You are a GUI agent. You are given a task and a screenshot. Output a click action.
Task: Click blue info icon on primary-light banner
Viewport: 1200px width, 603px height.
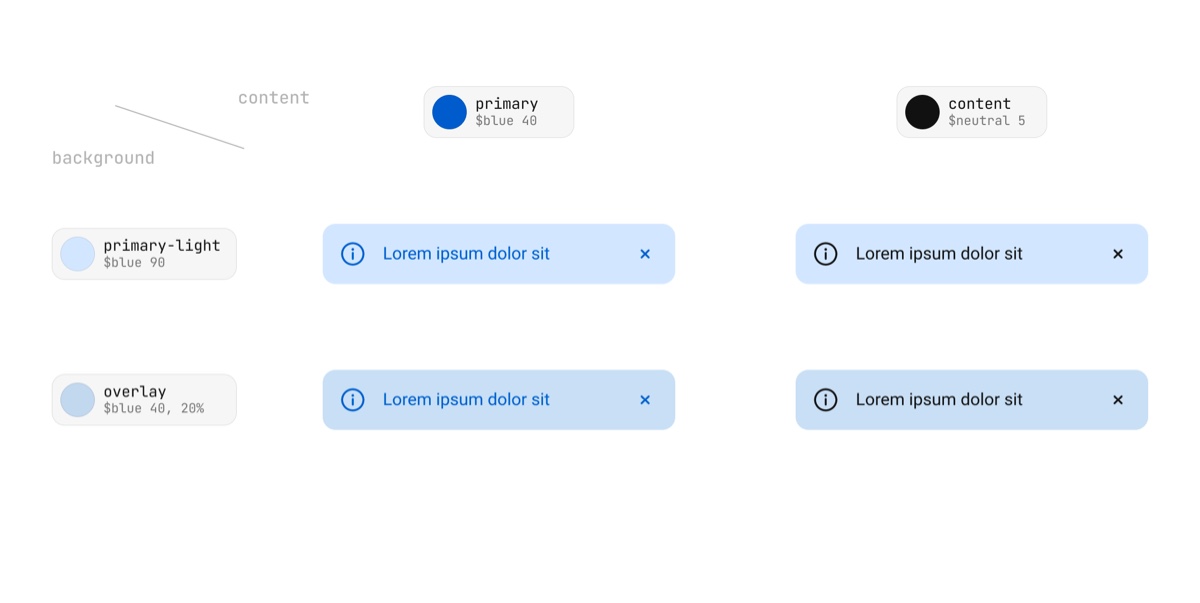click(353, 254)
